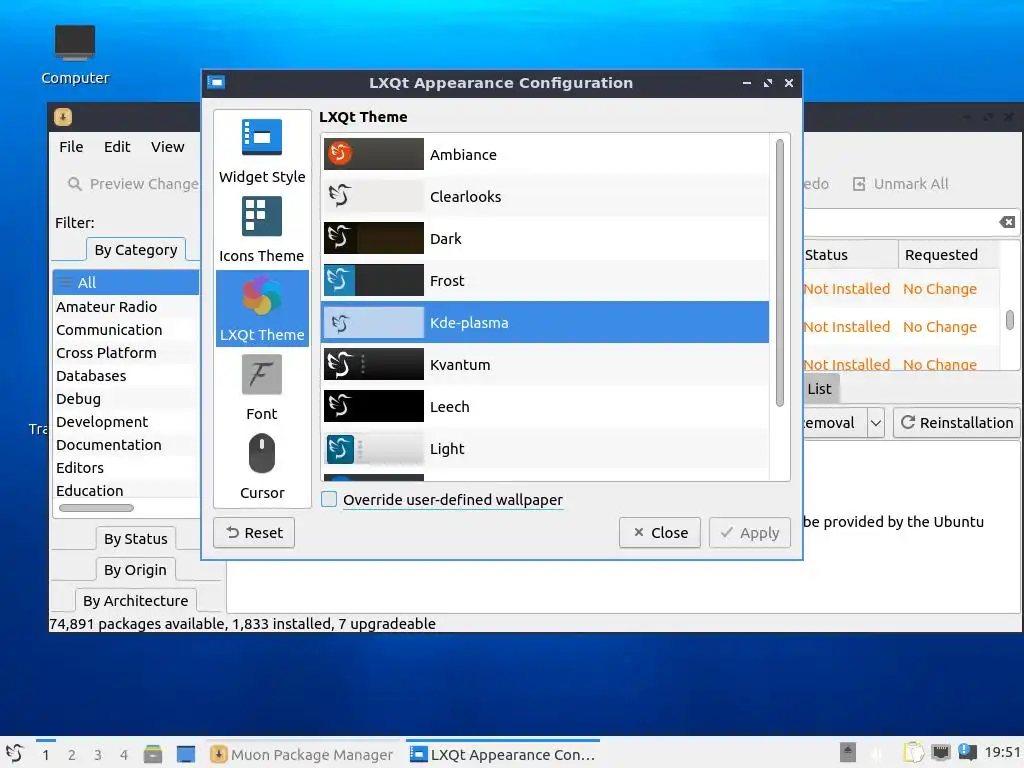Open the Cursor settings section
The image size is (1024, 768).
tap(262, 467)
